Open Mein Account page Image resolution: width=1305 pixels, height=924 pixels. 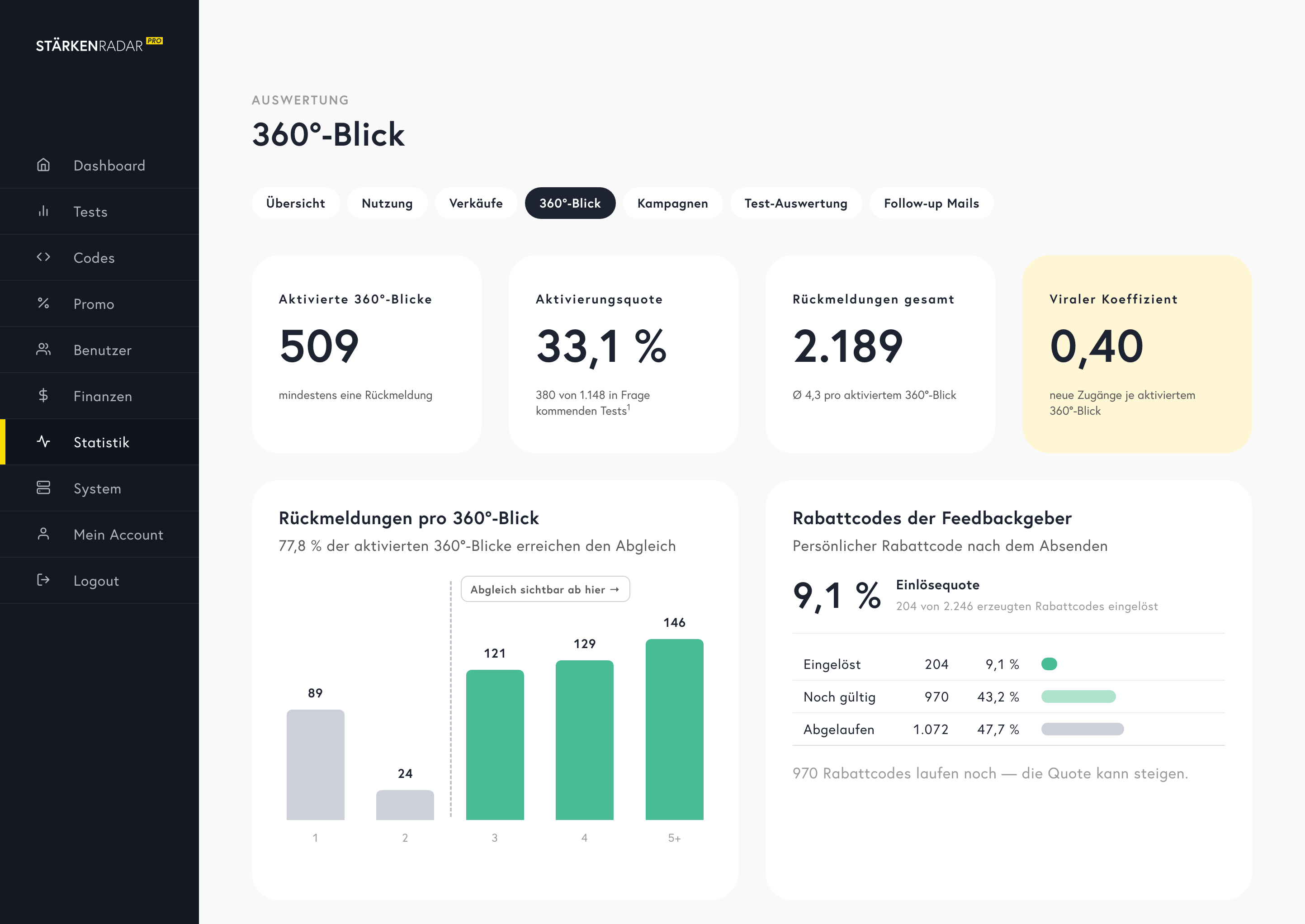pyautogui.click(x=99, y=534)
